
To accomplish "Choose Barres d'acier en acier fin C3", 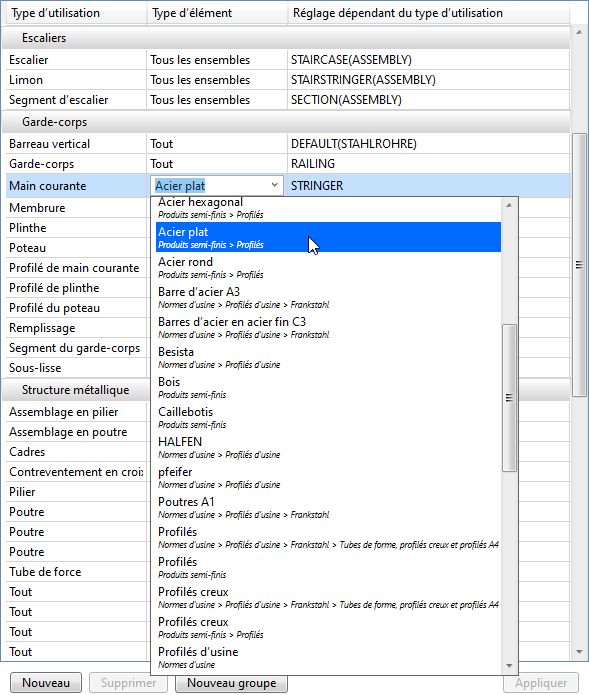I will [x=328, y=327].
